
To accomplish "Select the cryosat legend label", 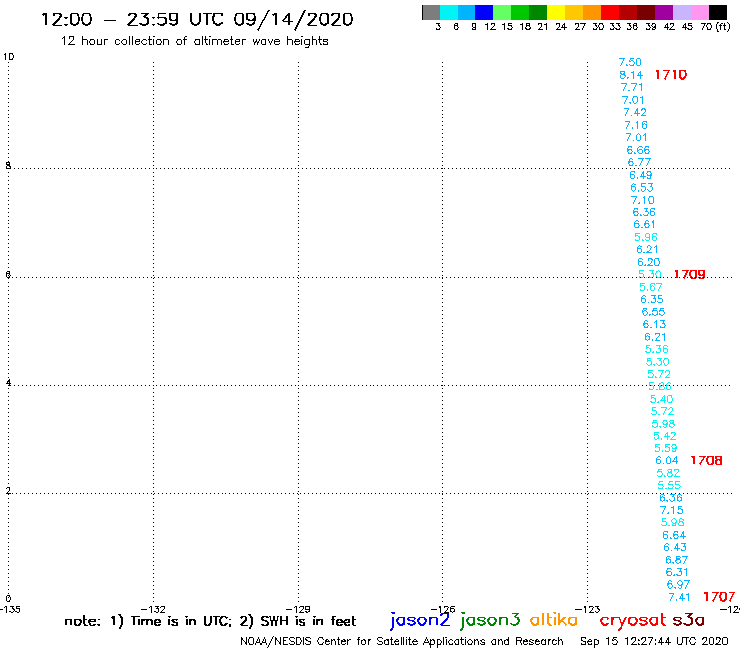I will point(633,621).
